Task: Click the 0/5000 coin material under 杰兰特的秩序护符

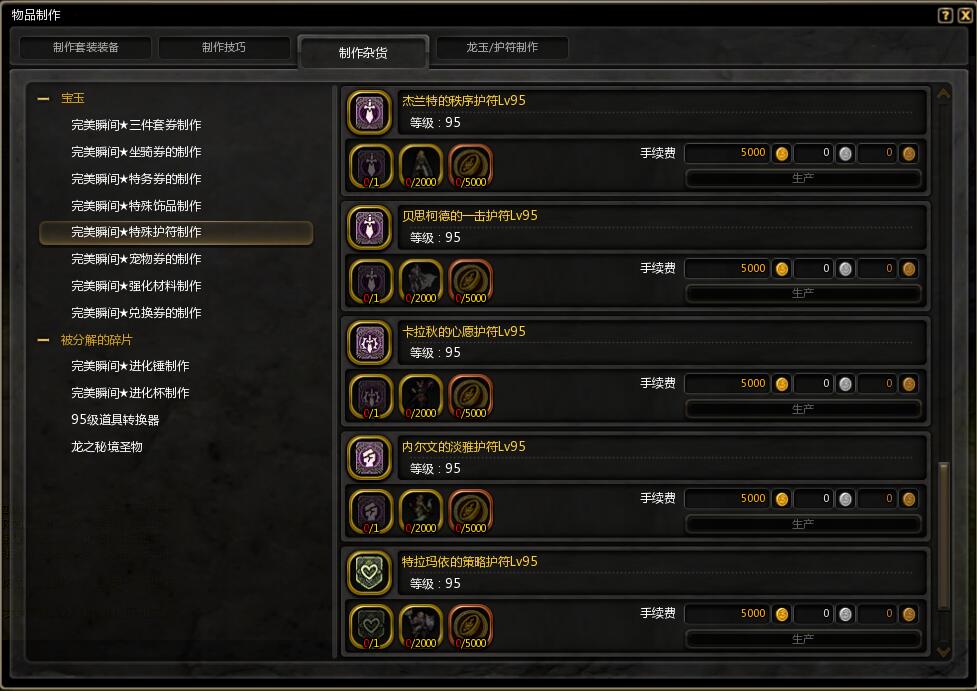Action: click(470, 166)
